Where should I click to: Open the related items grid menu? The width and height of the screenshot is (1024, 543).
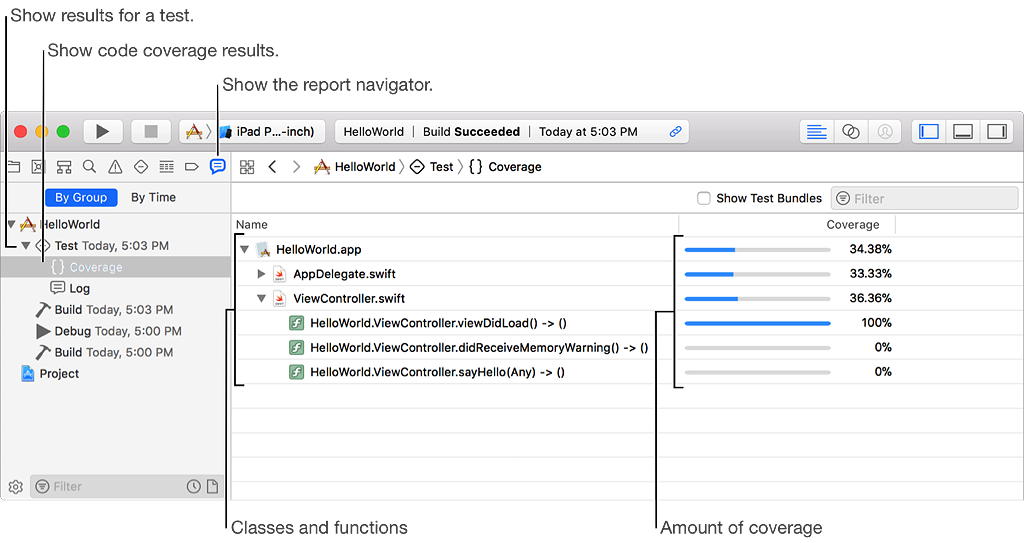point(247,167)
